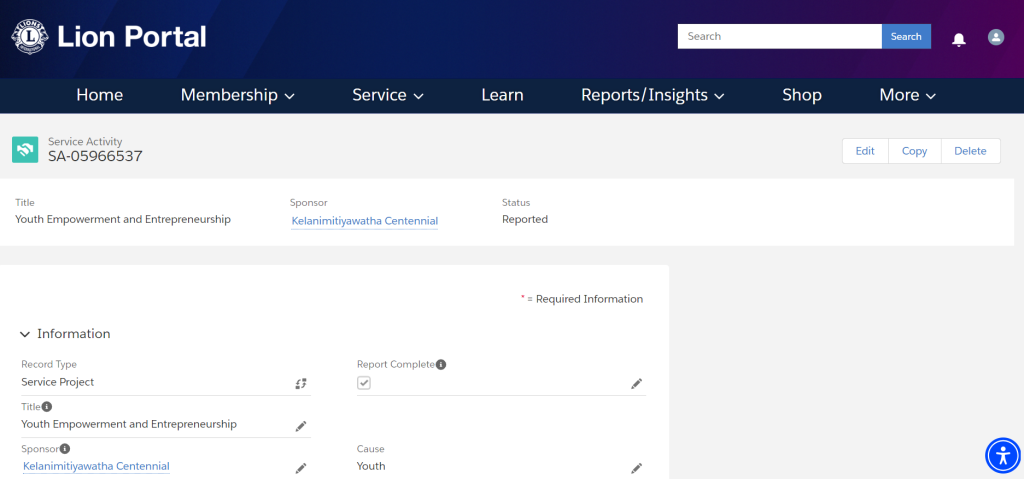Open the Learn page
Screen dimensions: 1024x479
coord(502,95)
